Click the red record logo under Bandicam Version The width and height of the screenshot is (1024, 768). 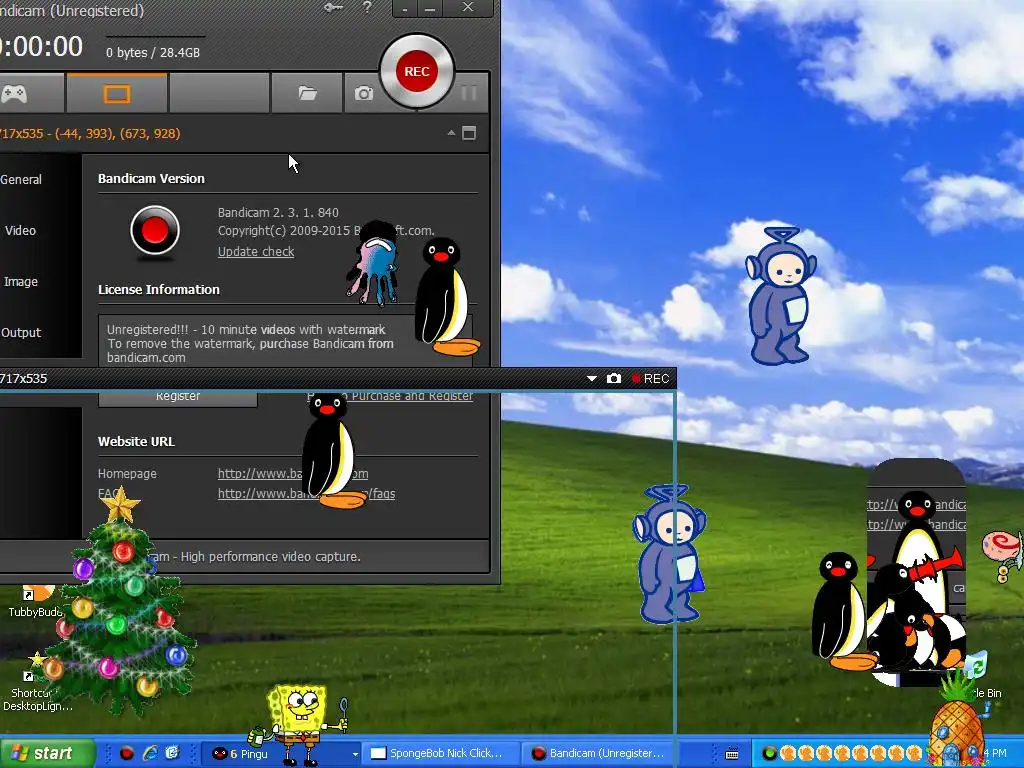155,231
